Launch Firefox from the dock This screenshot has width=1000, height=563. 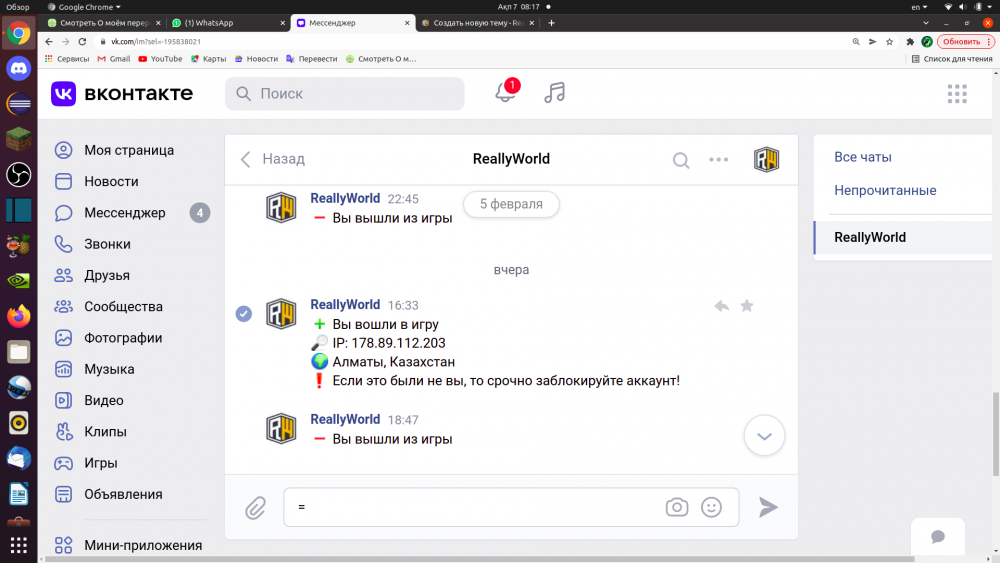pyautogui.click(x=18, y=316)
